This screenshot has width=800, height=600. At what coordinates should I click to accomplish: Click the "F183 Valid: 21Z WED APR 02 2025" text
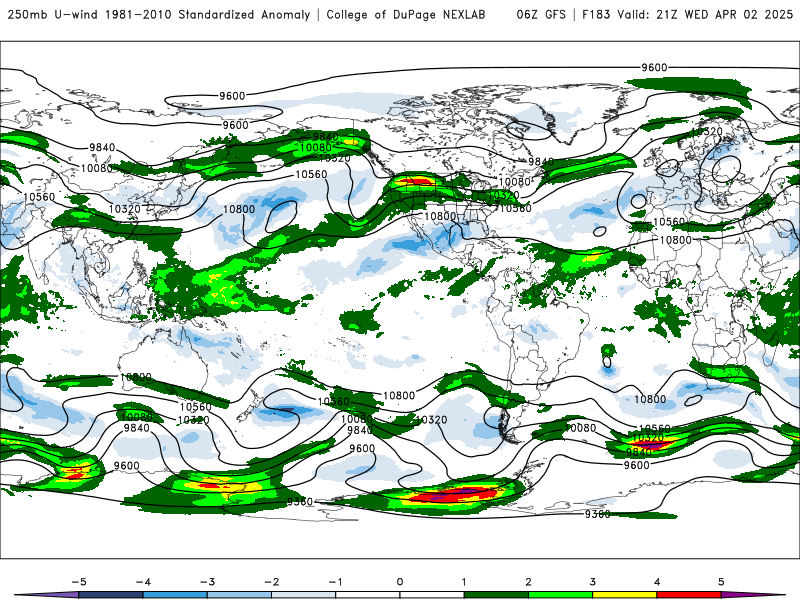click(x=687, y=15)
